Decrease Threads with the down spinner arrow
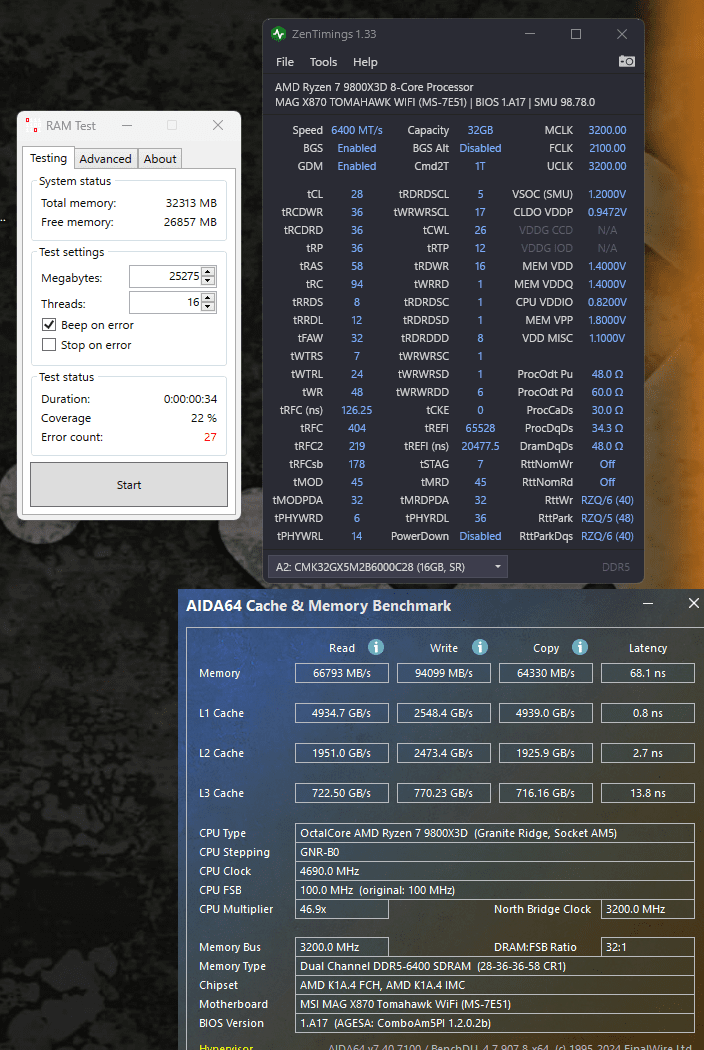Screen dimensions: 704x1050 coord(208,307)
